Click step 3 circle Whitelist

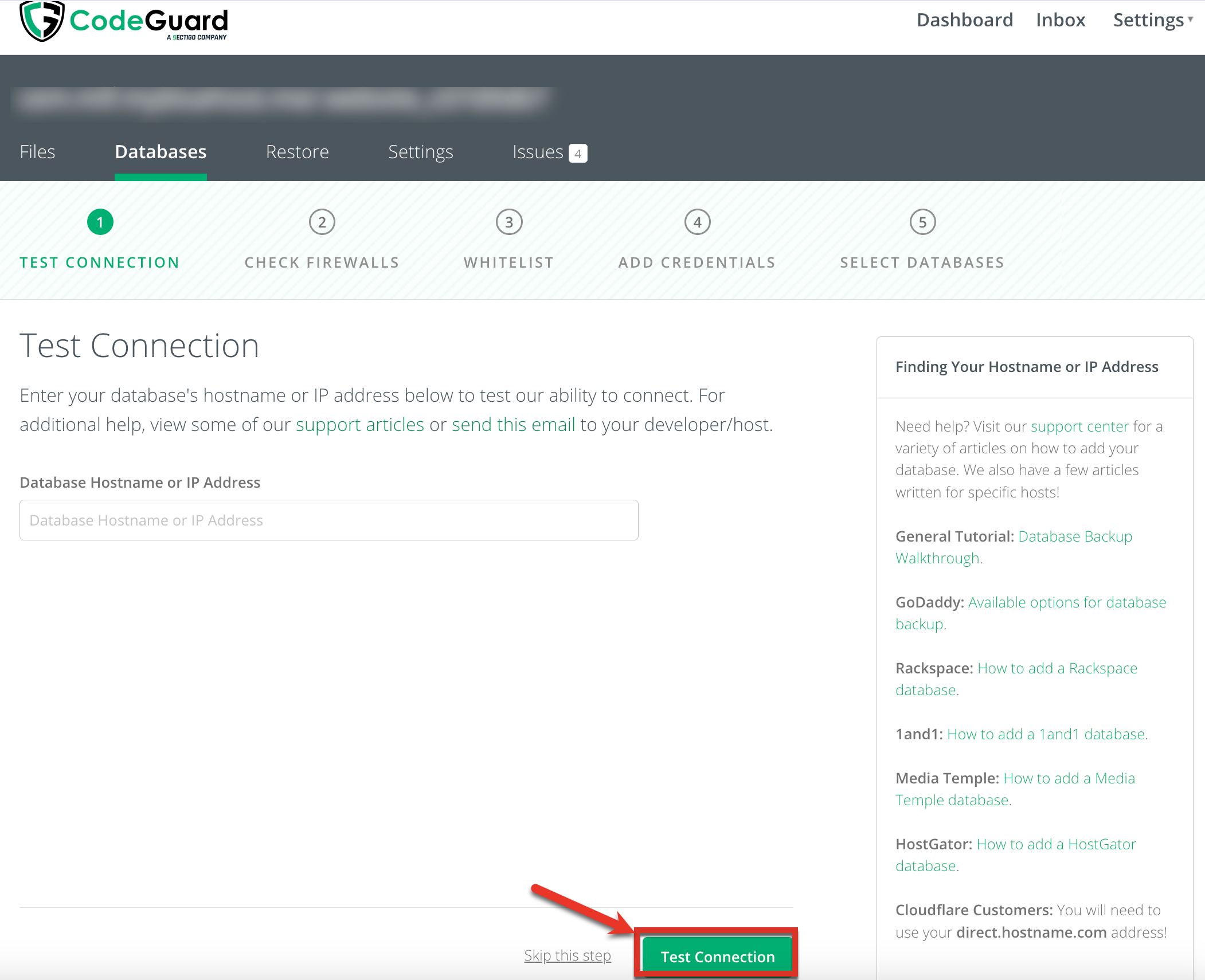click(x=509, y=222)
